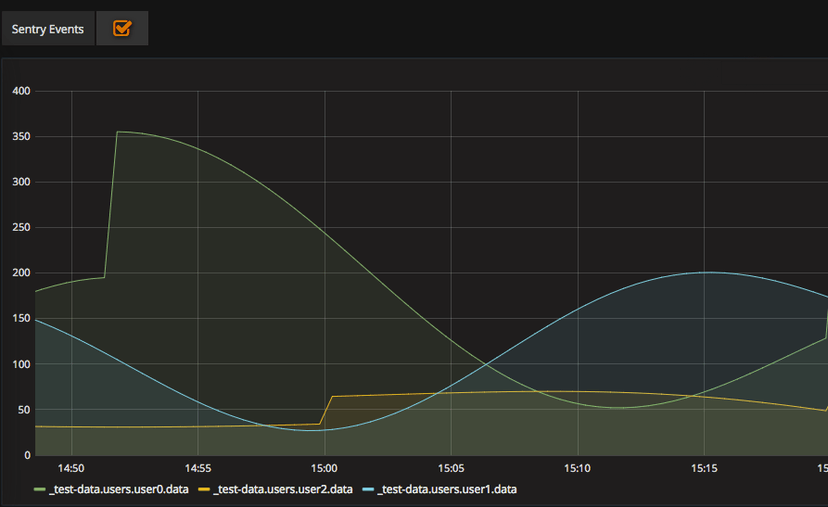Click the Sentry Events label
This screenshot has width=828, height=507.
[48, 29]
